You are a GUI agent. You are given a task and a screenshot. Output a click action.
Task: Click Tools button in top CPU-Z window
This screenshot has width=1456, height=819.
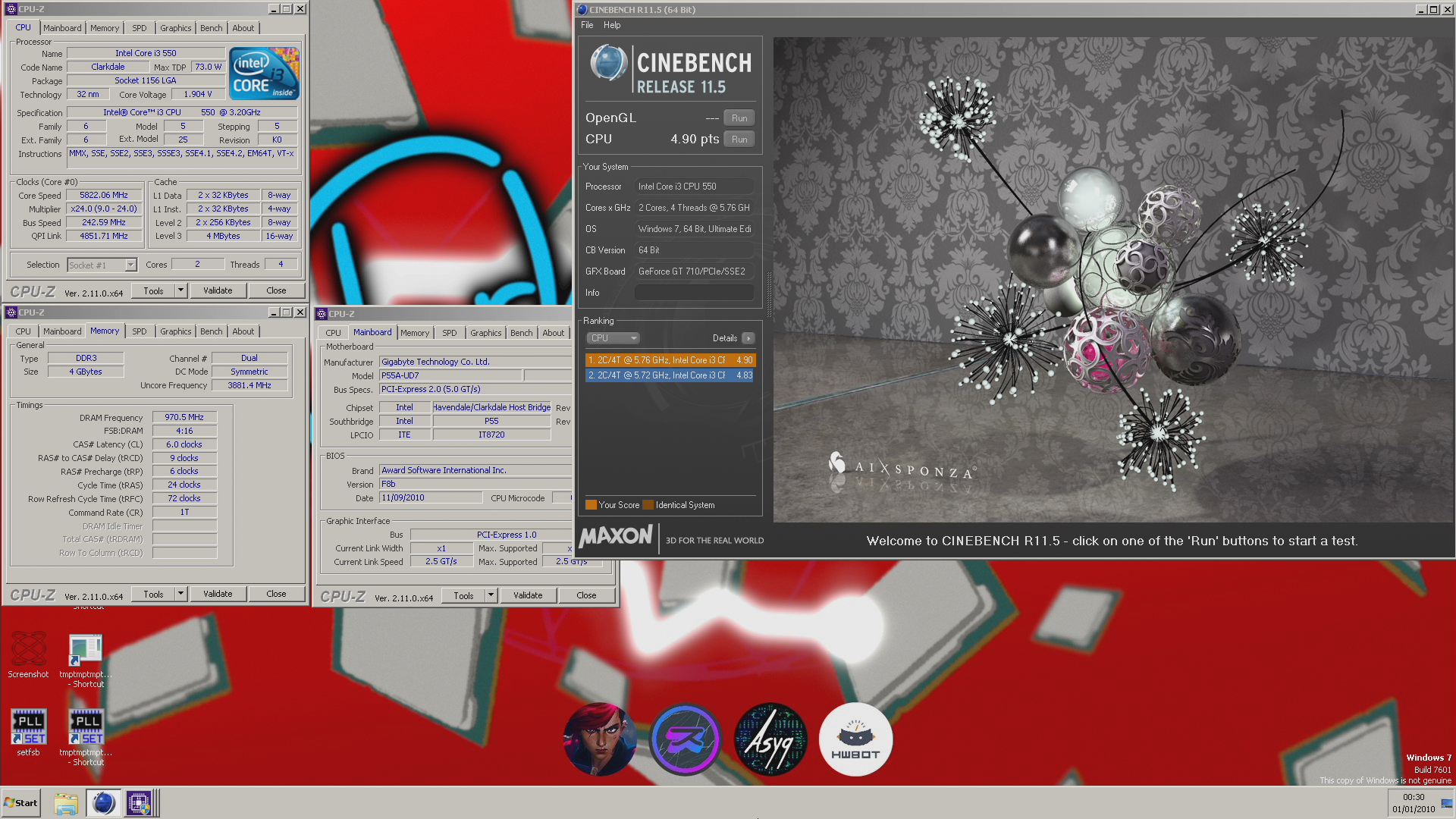coord(153,290)
